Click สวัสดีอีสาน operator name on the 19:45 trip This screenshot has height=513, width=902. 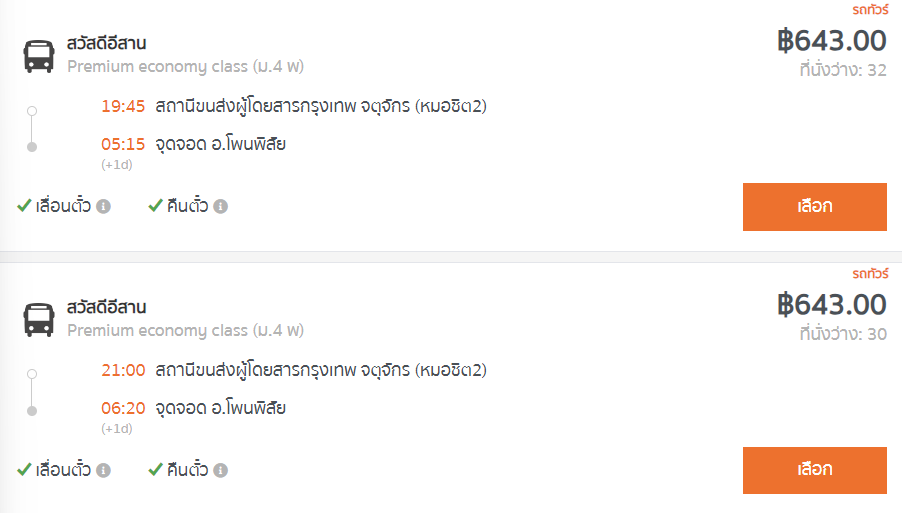point(106,43)
